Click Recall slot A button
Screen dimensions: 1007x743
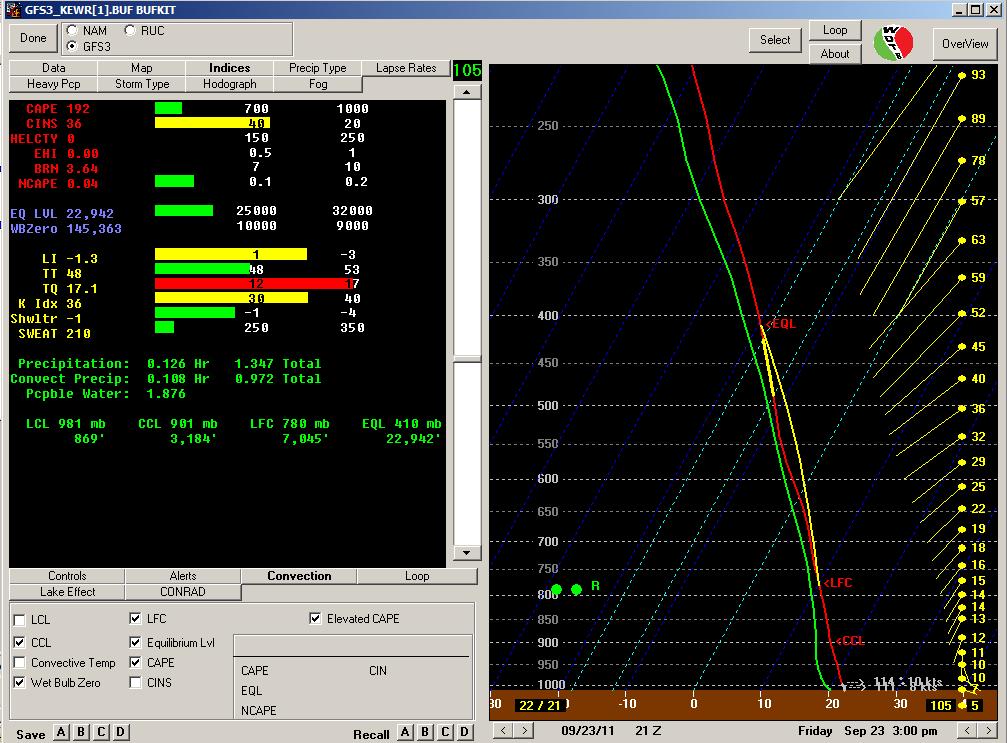(x=405, y=732)
